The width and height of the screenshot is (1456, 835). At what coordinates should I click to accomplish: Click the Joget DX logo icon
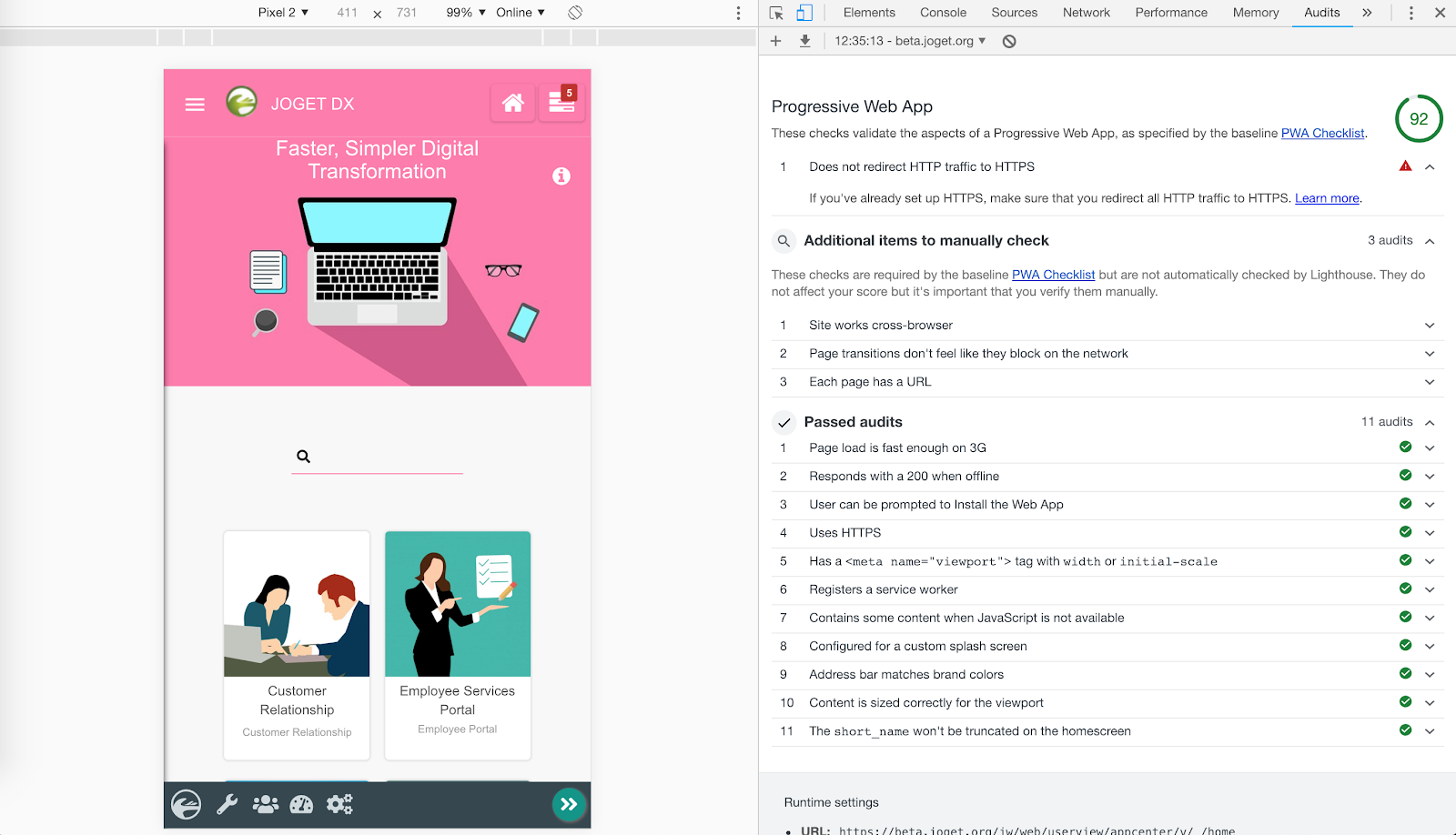[242, 102]
